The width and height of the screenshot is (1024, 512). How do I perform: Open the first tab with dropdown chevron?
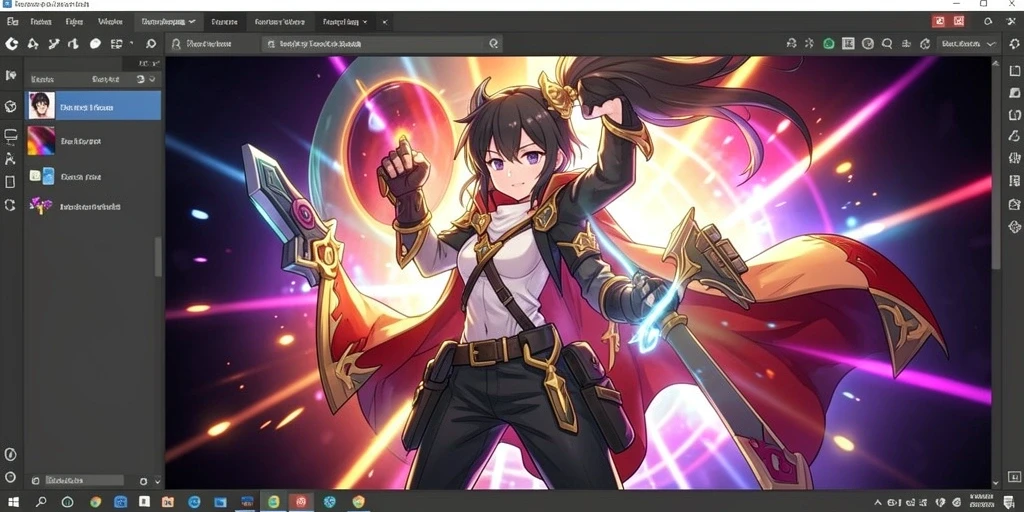click(168, 22)
